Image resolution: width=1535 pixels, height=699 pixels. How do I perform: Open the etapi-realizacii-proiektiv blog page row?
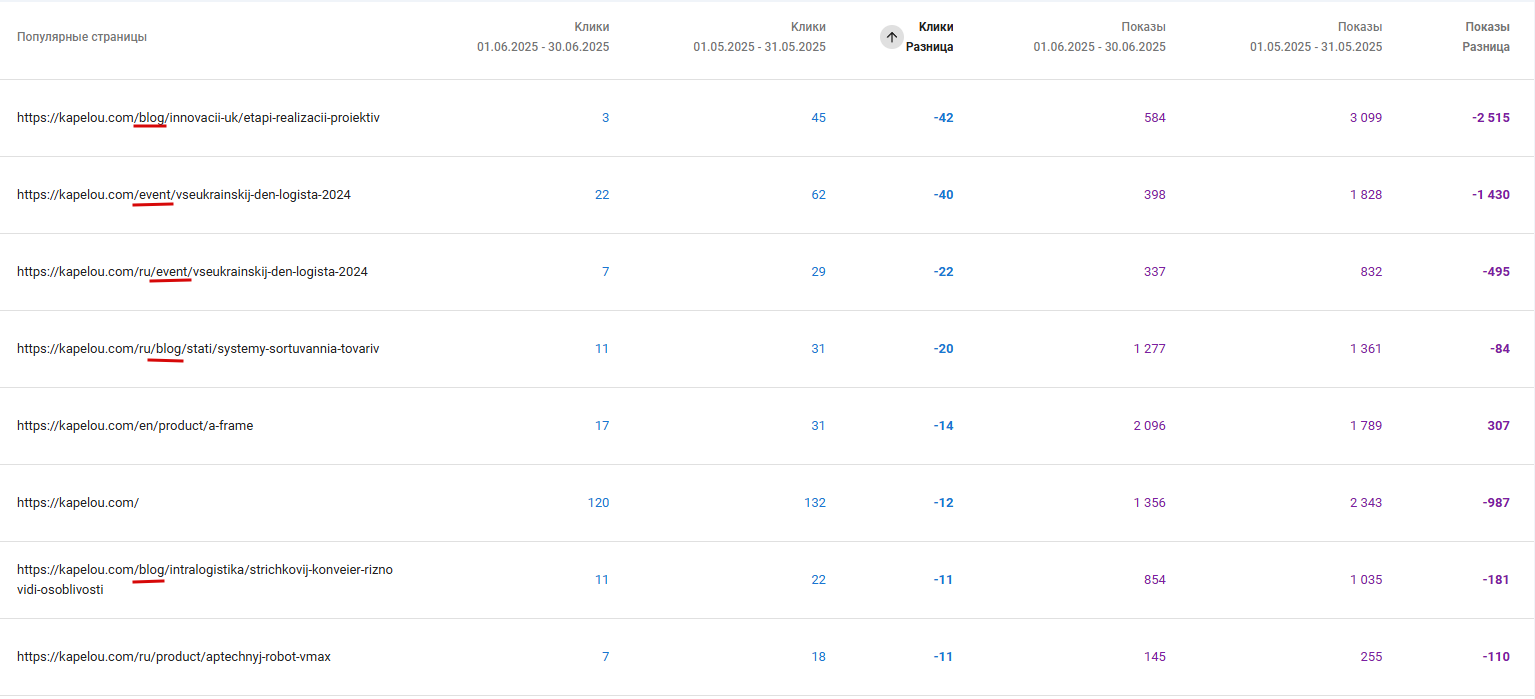point(767,118)
